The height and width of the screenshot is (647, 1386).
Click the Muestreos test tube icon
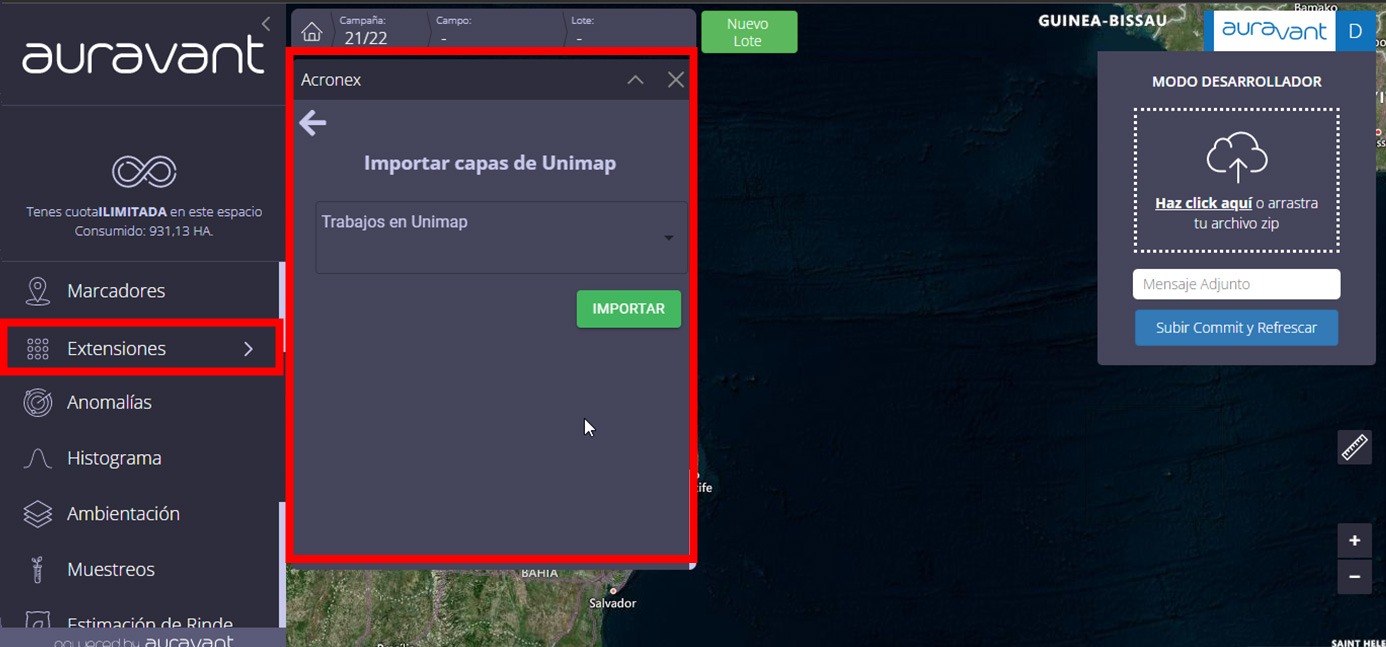38,570
